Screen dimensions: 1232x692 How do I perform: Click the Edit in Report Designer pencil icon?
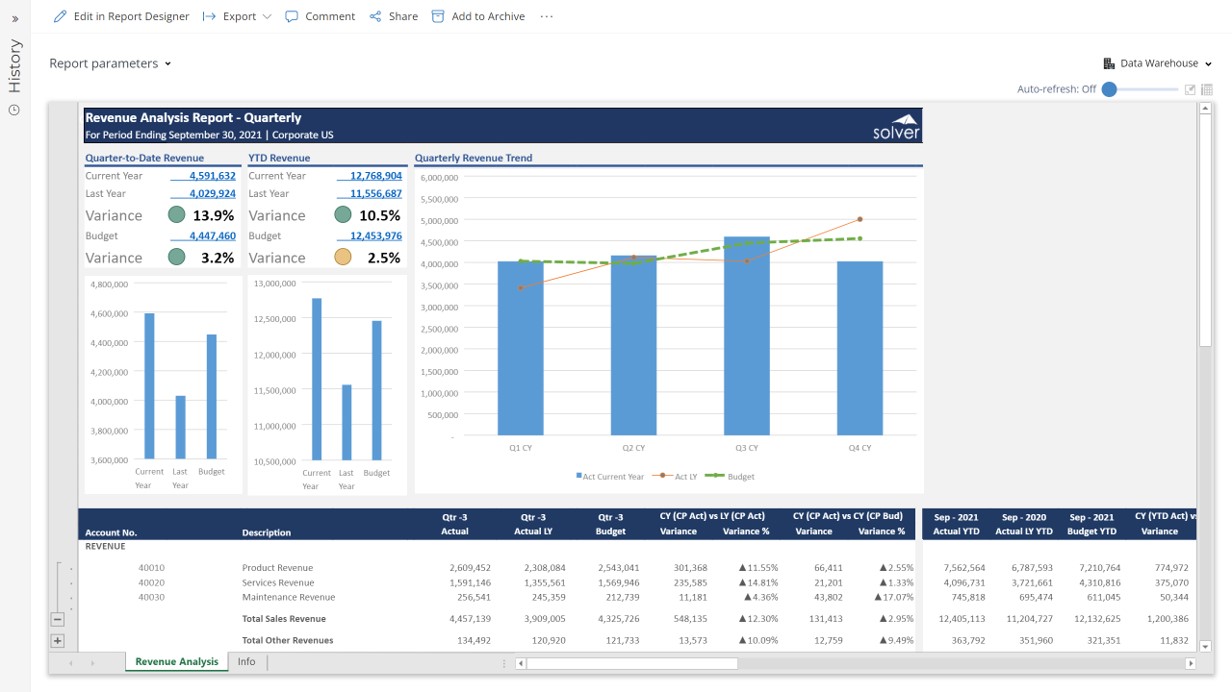pyautogui.click(x=60, y=17)
